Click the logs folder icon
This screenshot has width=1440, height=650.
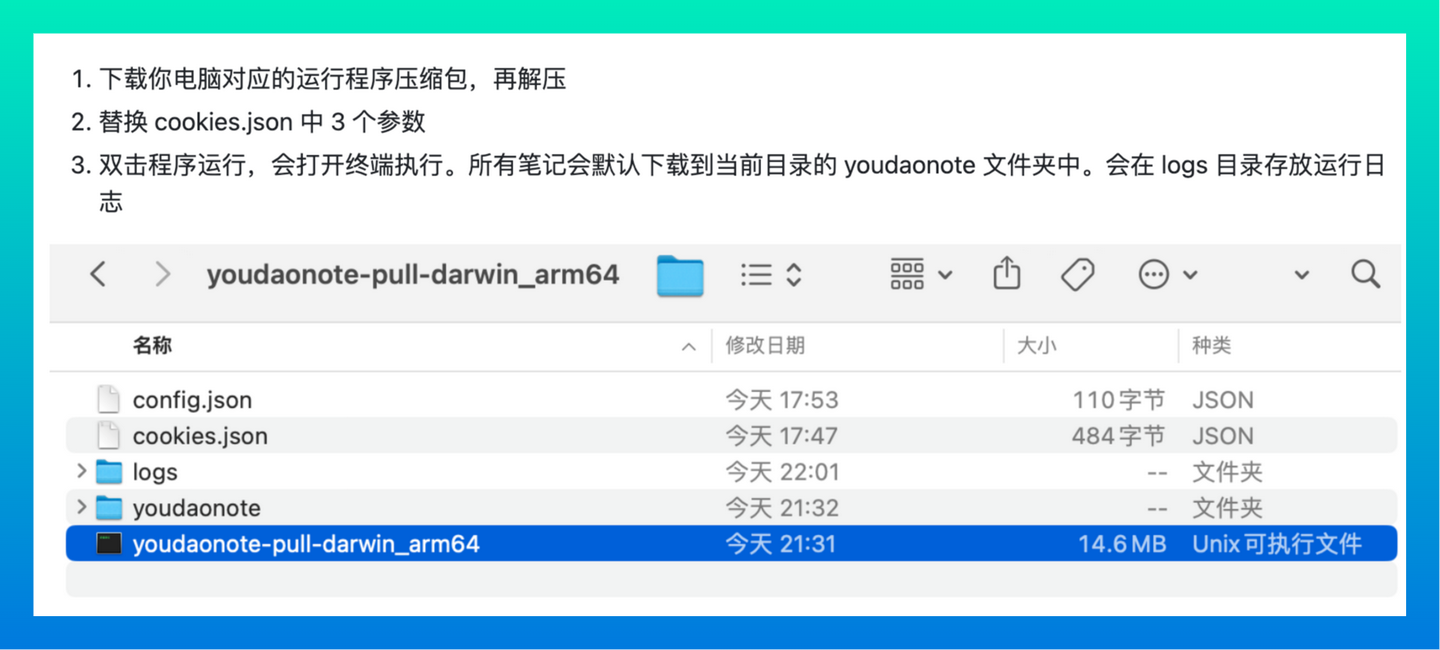coord(107,471)
